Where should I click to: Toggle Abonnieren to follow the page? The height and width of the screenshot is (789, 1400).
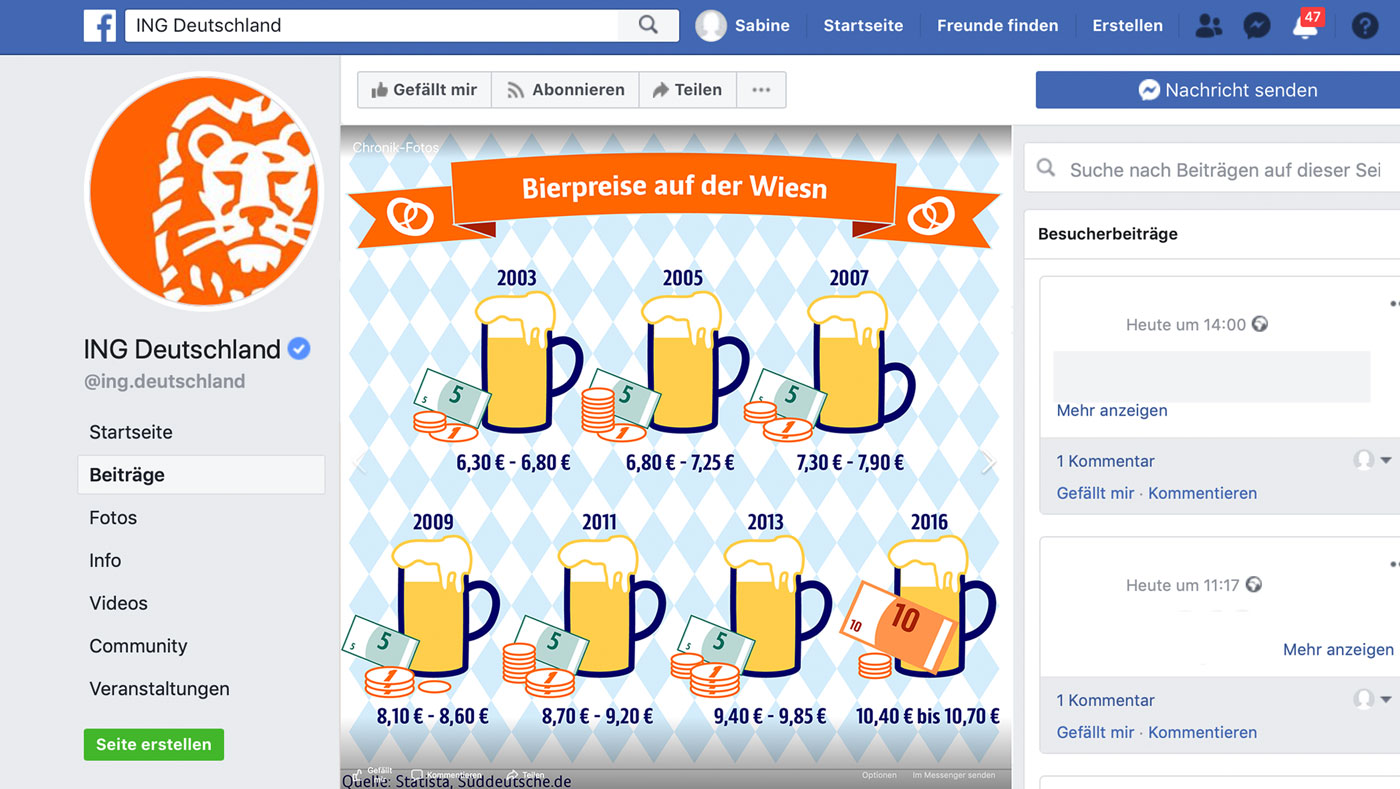tap(565, 90)
